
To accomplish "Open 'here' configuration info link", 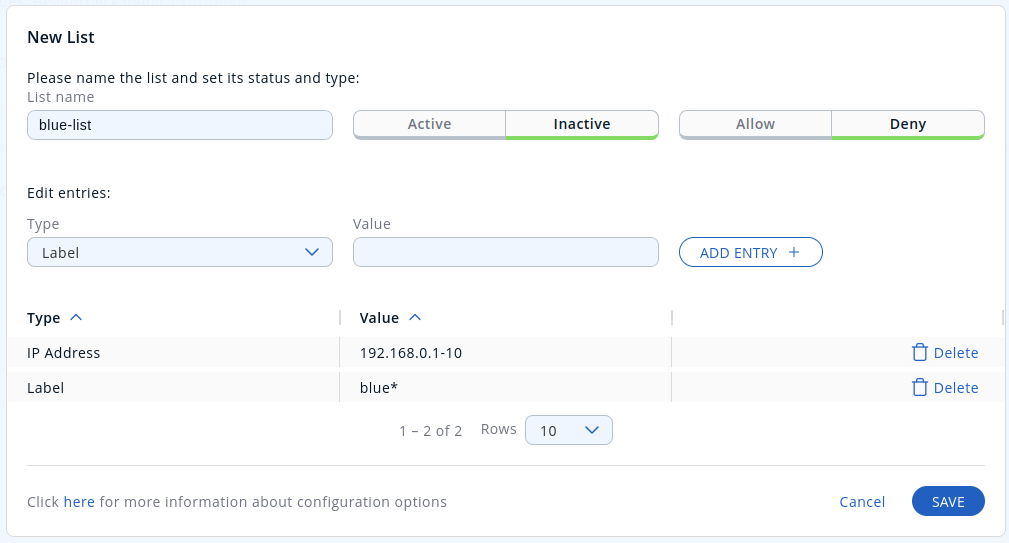I will tap(79, 502).
